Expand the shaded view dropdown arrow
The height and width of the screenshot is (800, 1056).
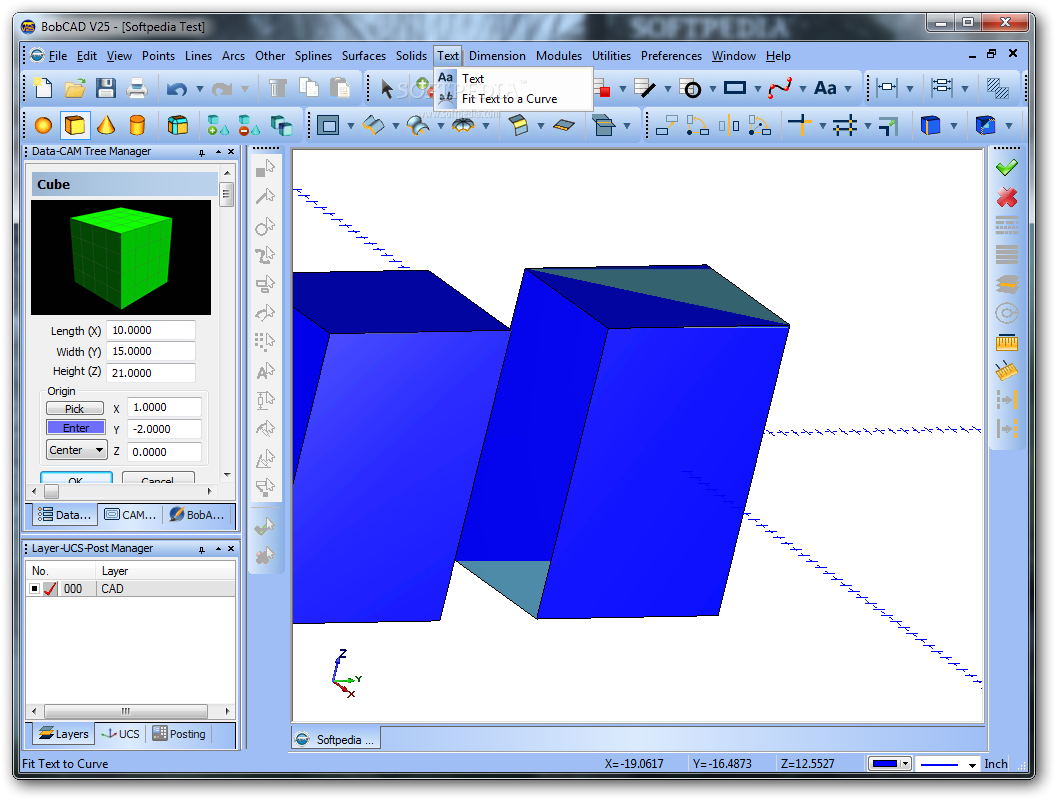tap(954, 126)
